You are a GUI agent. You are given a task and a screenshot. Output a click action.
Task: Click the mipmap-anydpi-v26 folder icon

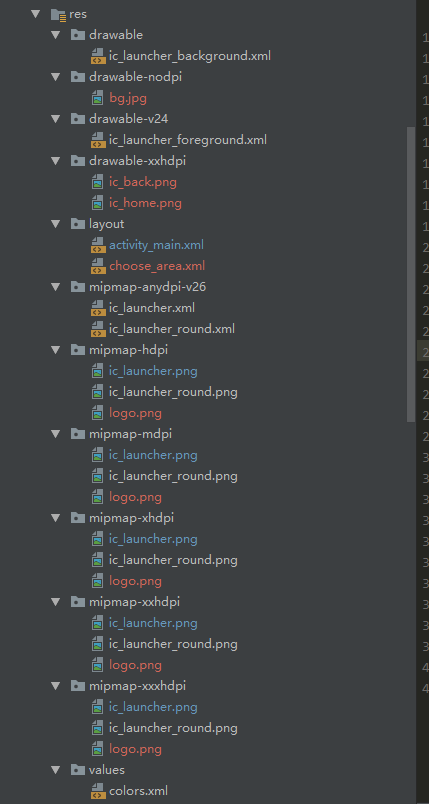[x=78, y=287]
